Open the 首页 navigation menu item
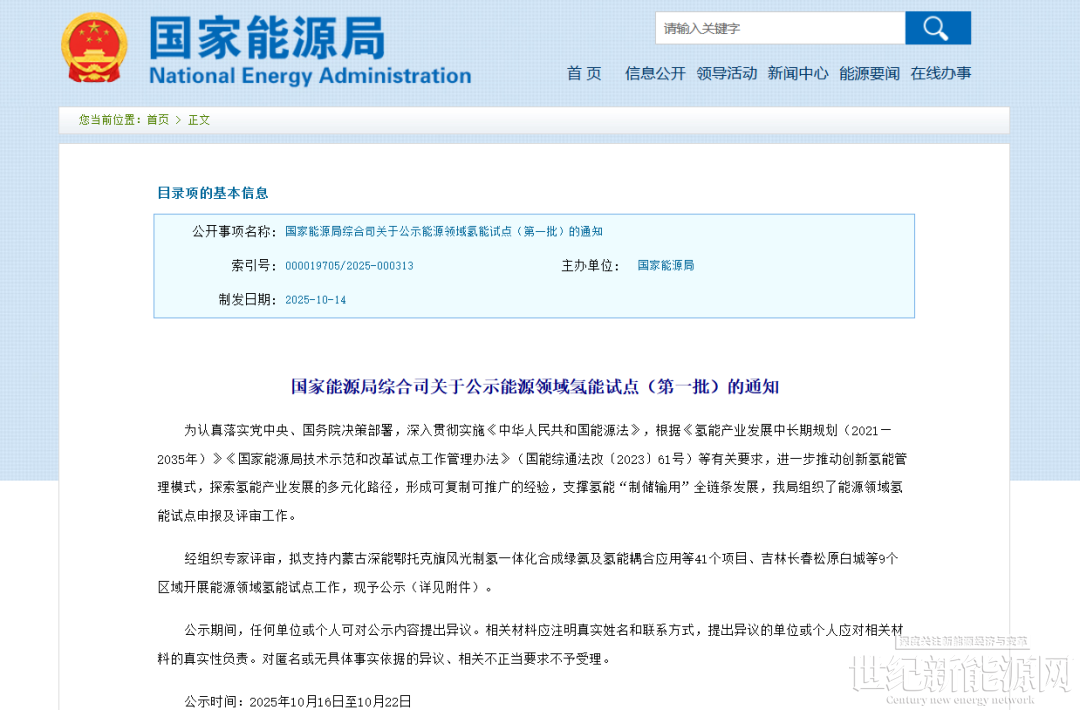This screenshot has width=1080, height=710. pos(584,73)
